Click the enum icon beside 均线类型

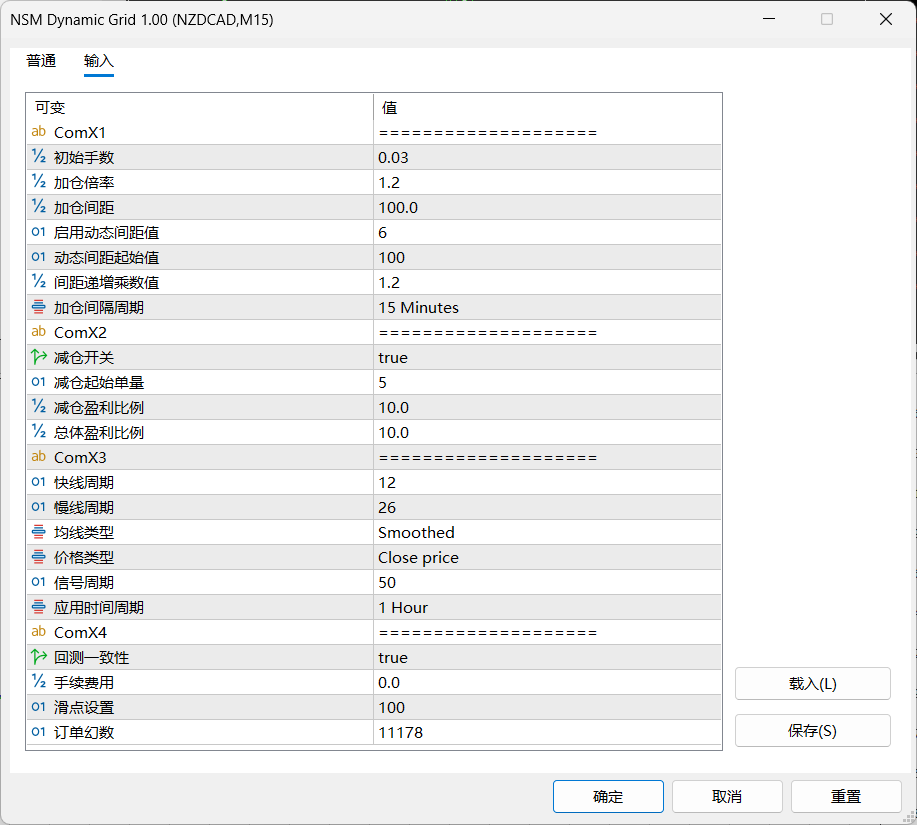coord(39,532)
